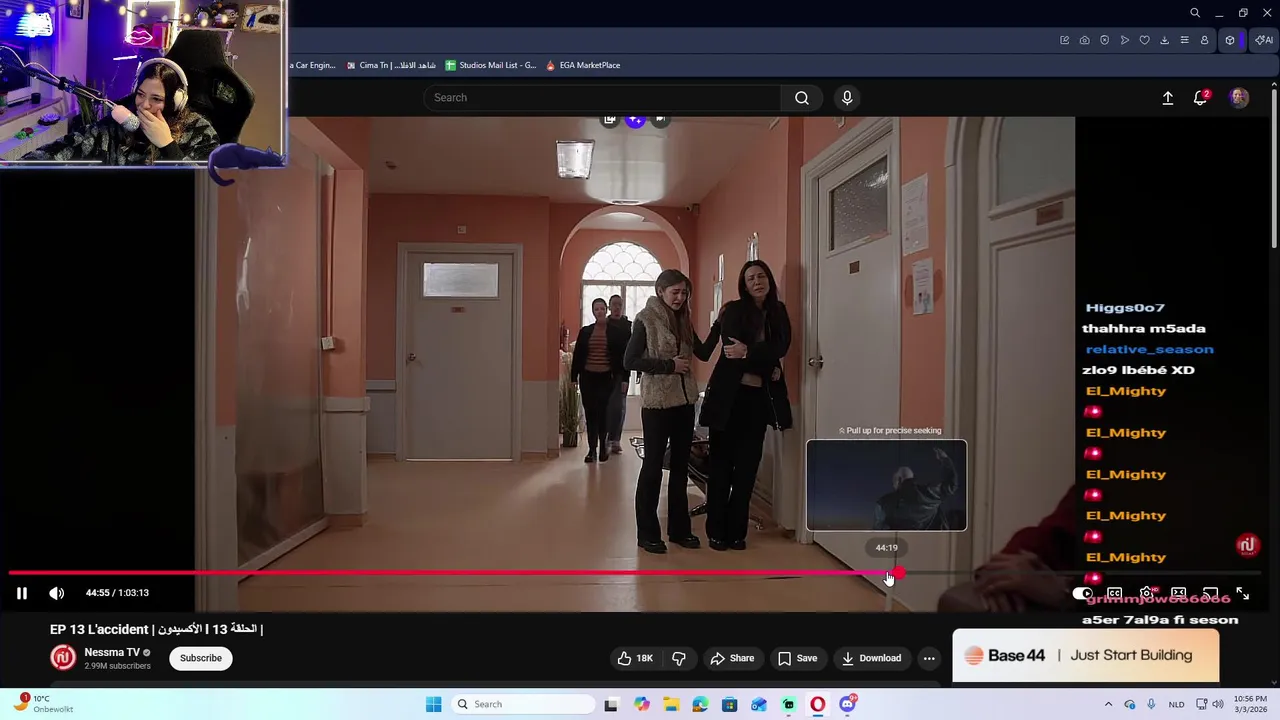Open File Explorer from taskbar
This screenshot has height=720, width=1280.
(670, 704)
